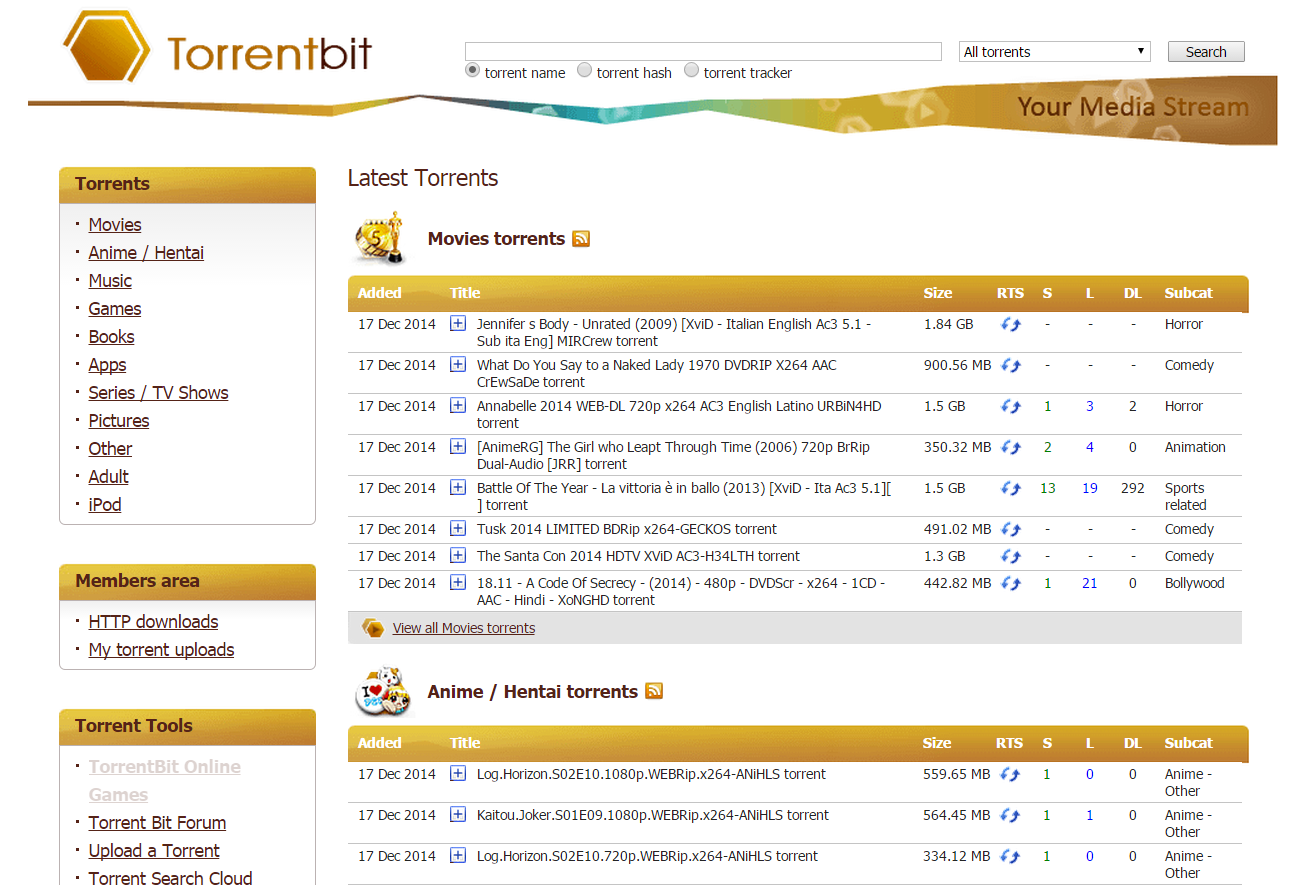Open the Anime / Hentai torrents RSS feed icon

point(654,691)
